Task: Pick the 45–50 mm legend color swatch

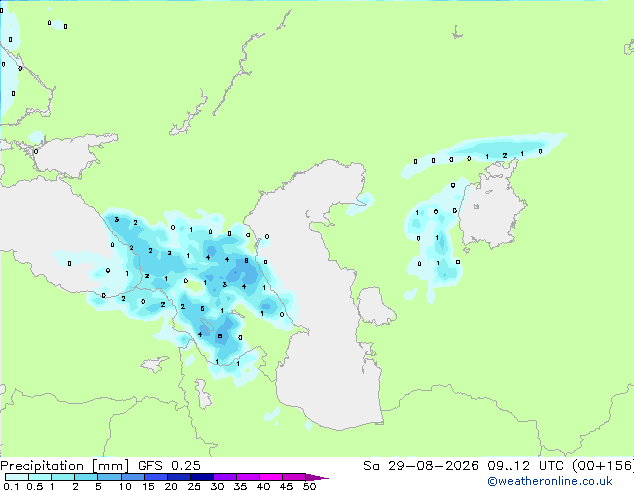Action: [294, 477]
